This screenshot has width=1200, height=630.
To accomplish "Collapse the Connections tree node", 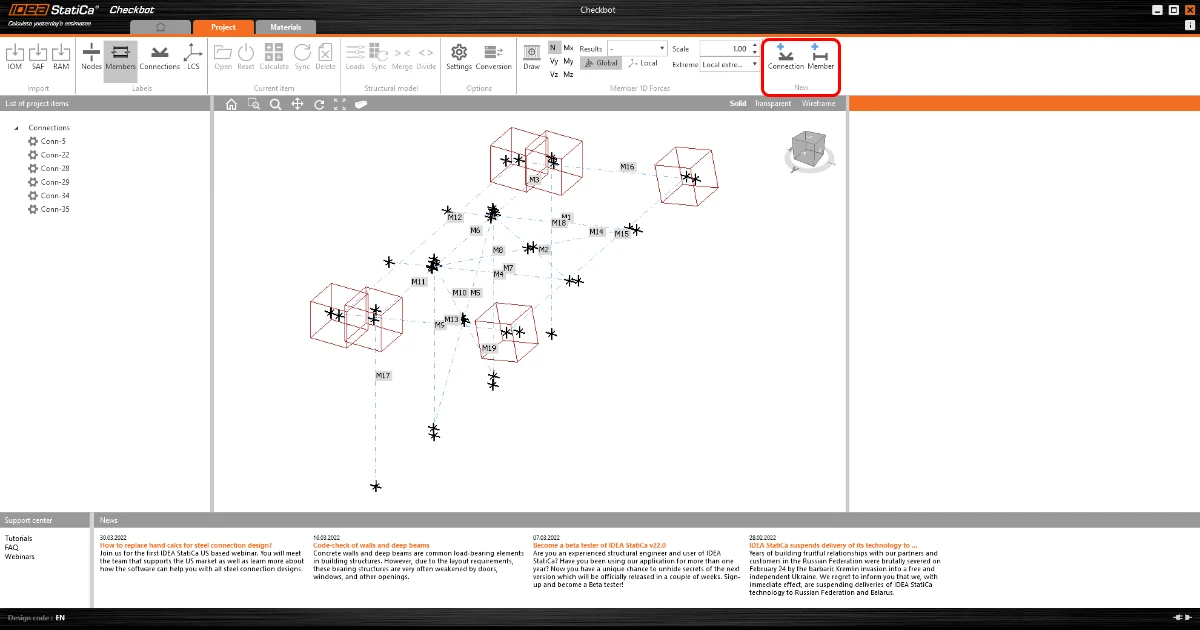I will pos(15,128).
